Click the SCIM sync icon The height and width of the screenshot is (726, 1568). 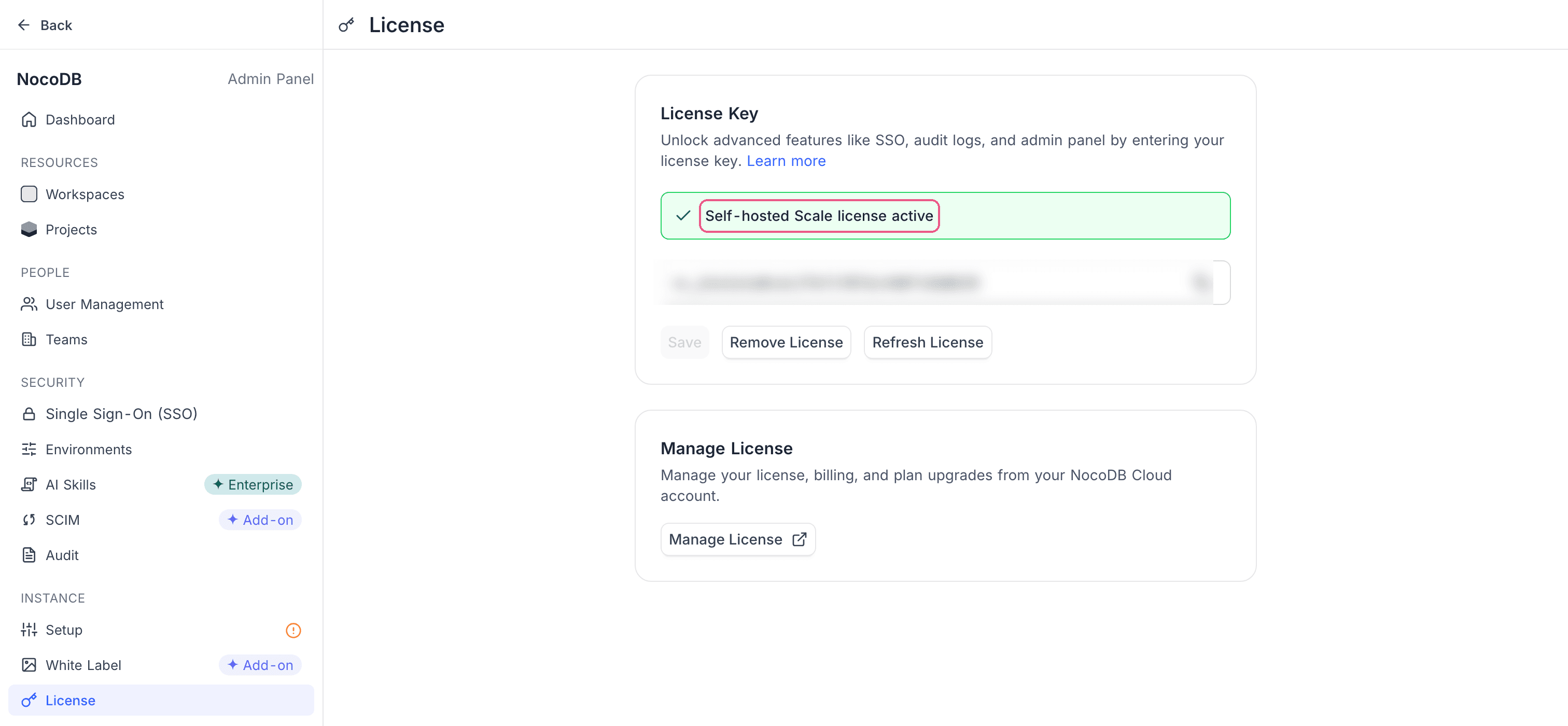29,520
